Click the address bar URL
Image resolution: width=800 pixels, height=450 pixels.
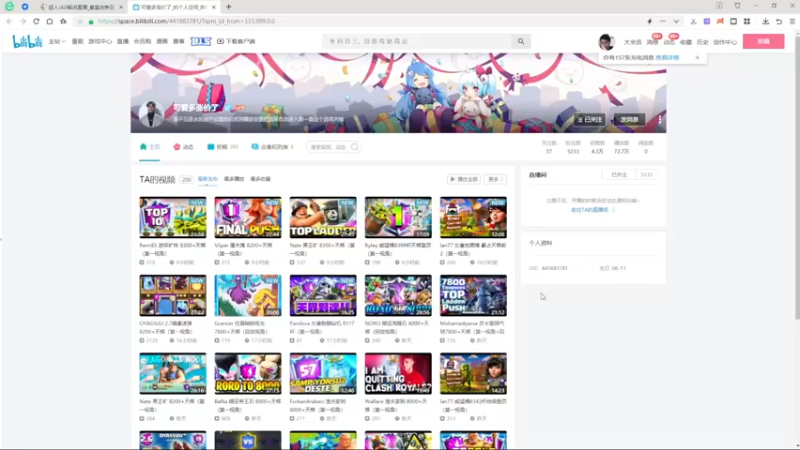(186, 21)
